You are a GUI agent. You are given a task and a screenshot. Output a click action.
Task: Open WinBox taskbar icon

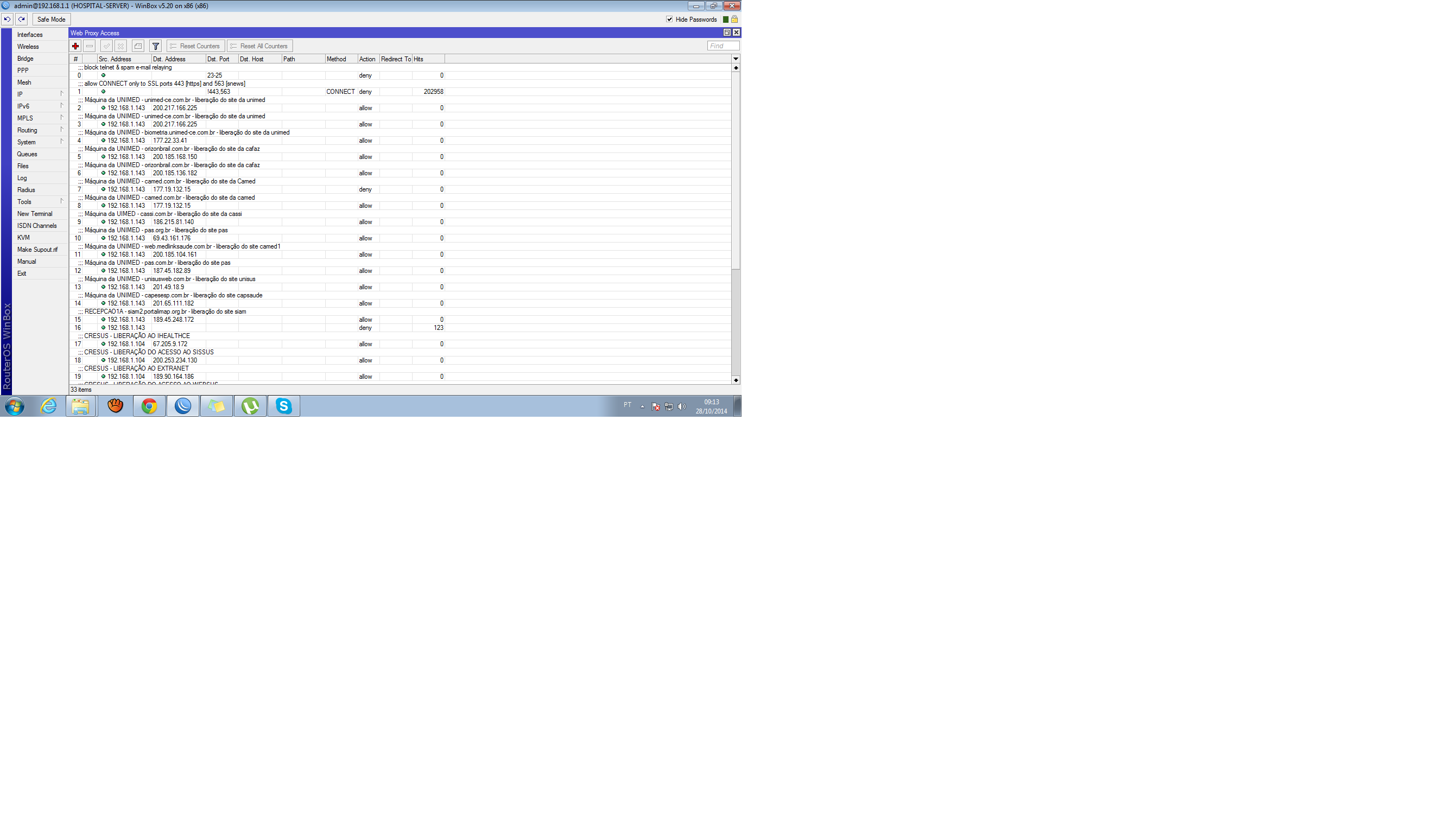coord(183,406)
